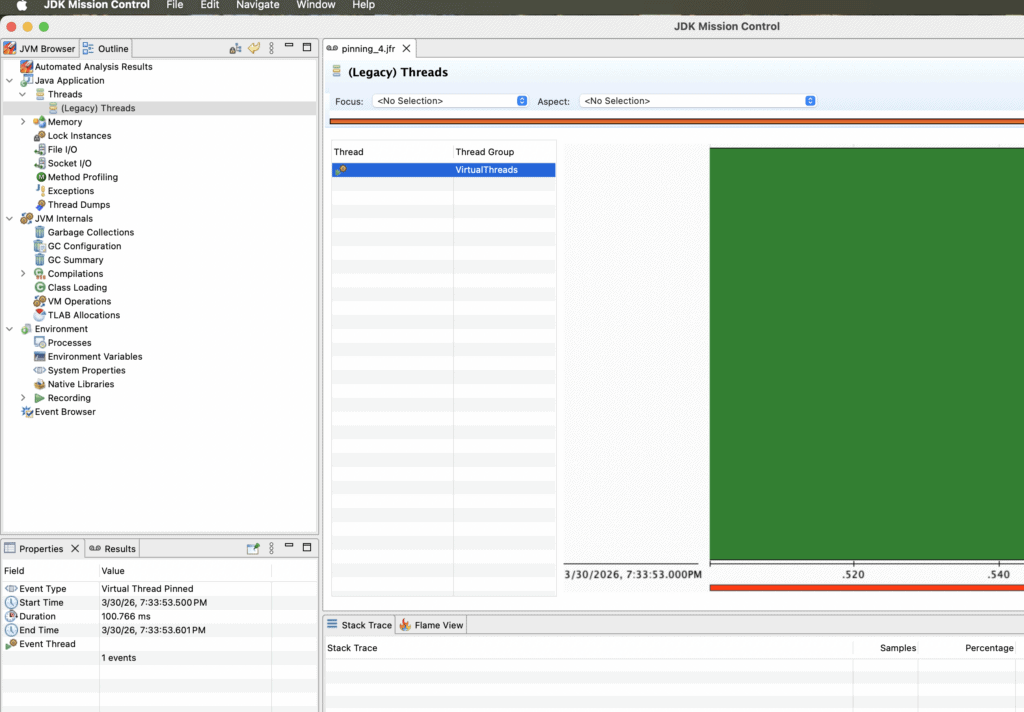
Task: Open the Focus dropdown
Action: [x=450, y=101]
